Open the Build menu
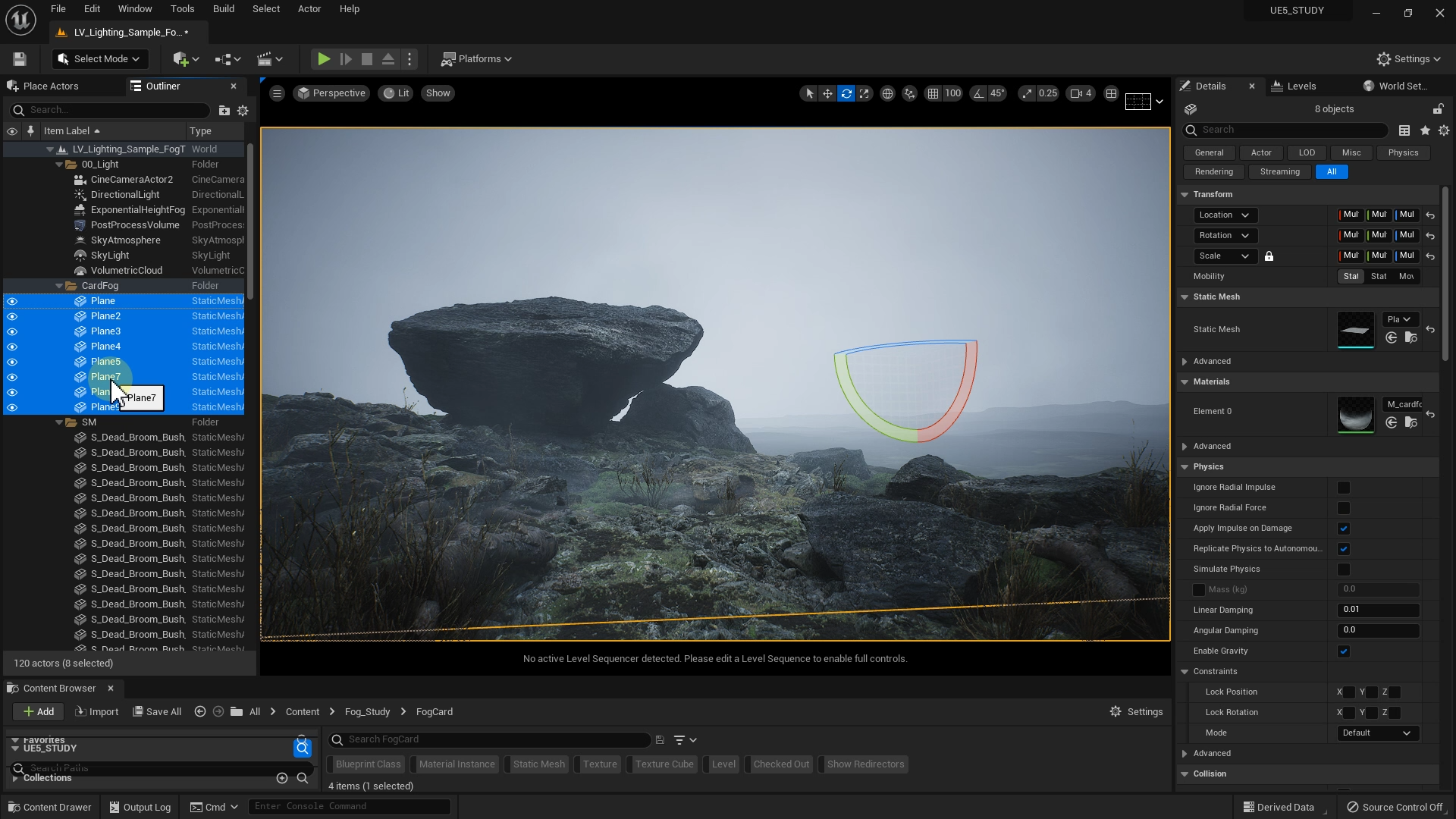Image resolution: width=1456 pixels, height=819 pixels. click(x=223, y=9)
